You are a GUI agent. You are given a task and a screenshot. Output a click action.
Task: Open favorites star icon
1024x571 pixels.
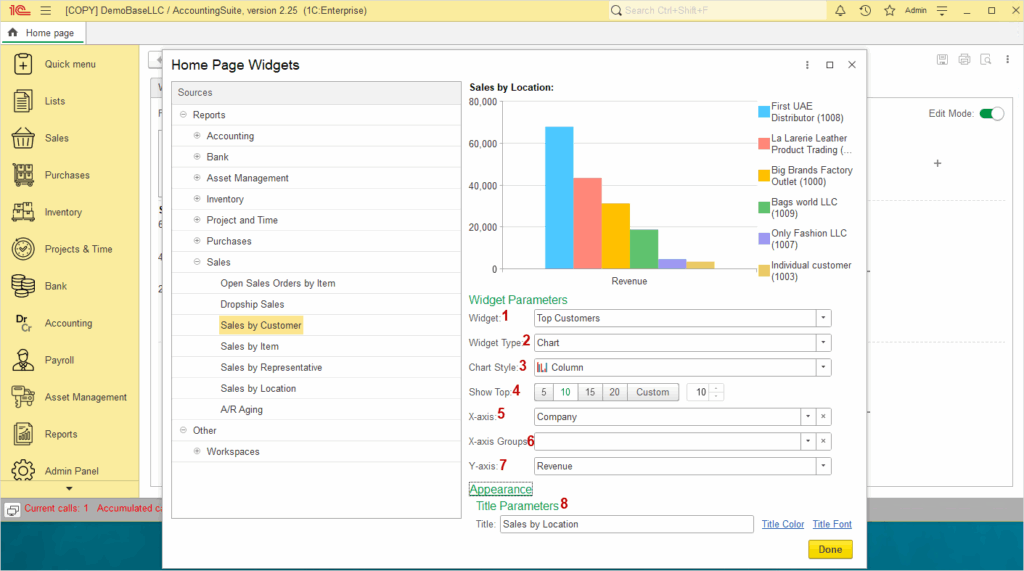pyautogui.click(x=889, y=10)
